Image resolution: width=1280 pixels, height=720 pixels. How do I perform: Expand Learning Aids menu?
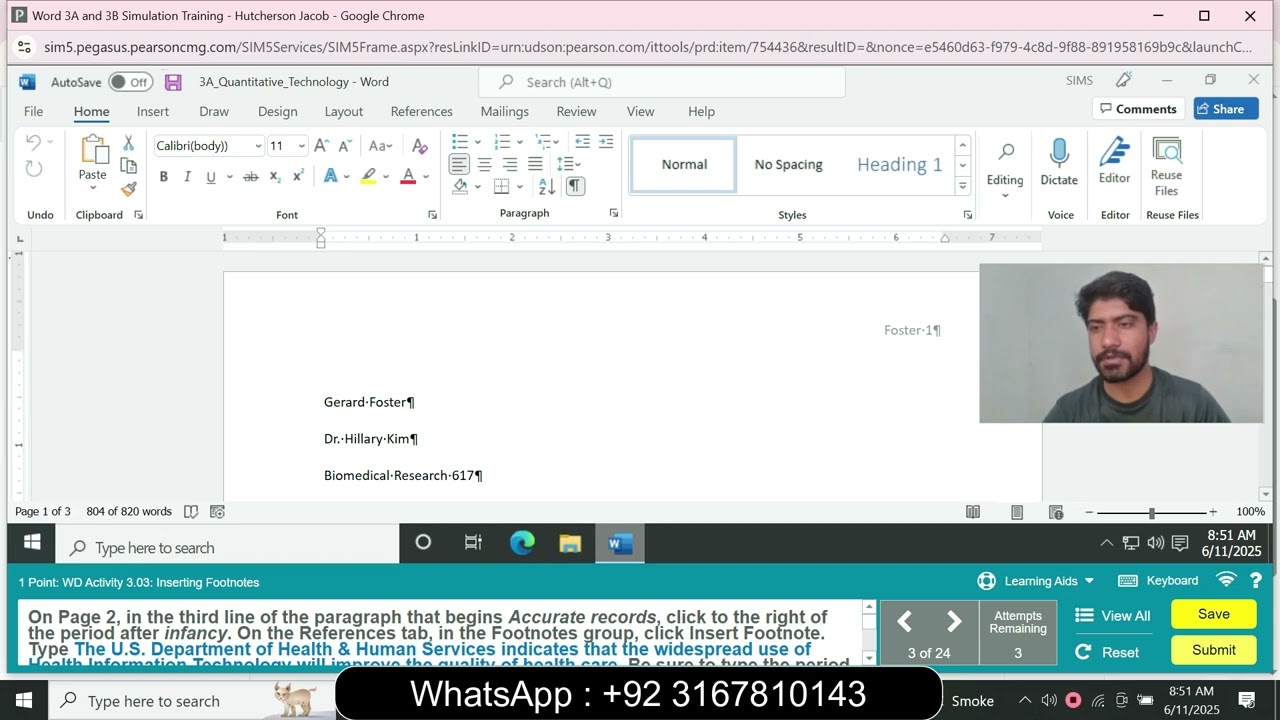click(1035, 581)
